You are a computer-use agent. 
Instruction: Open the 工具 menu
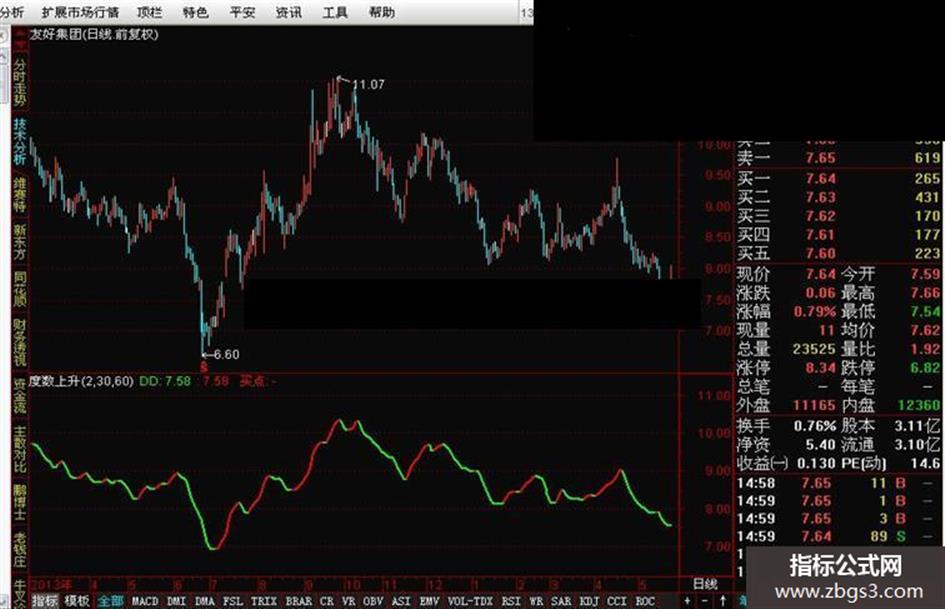point(335,12)
